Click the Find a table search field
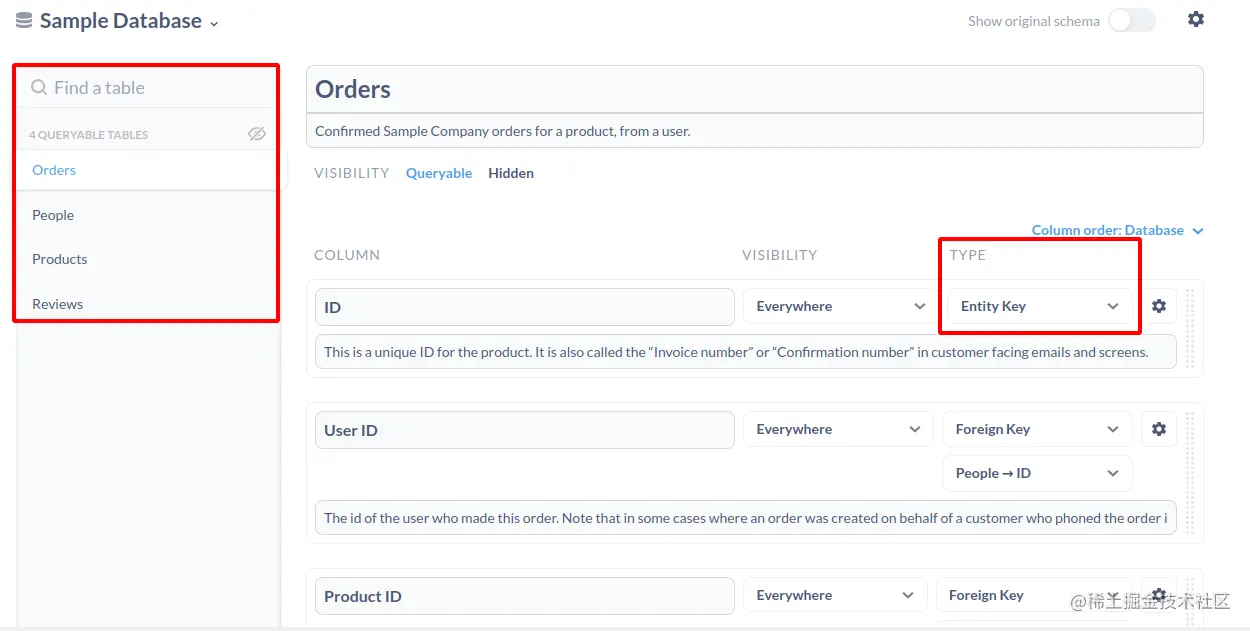Screen dimensions: 1250x631 pyautogui.click(x=150, y=88)
